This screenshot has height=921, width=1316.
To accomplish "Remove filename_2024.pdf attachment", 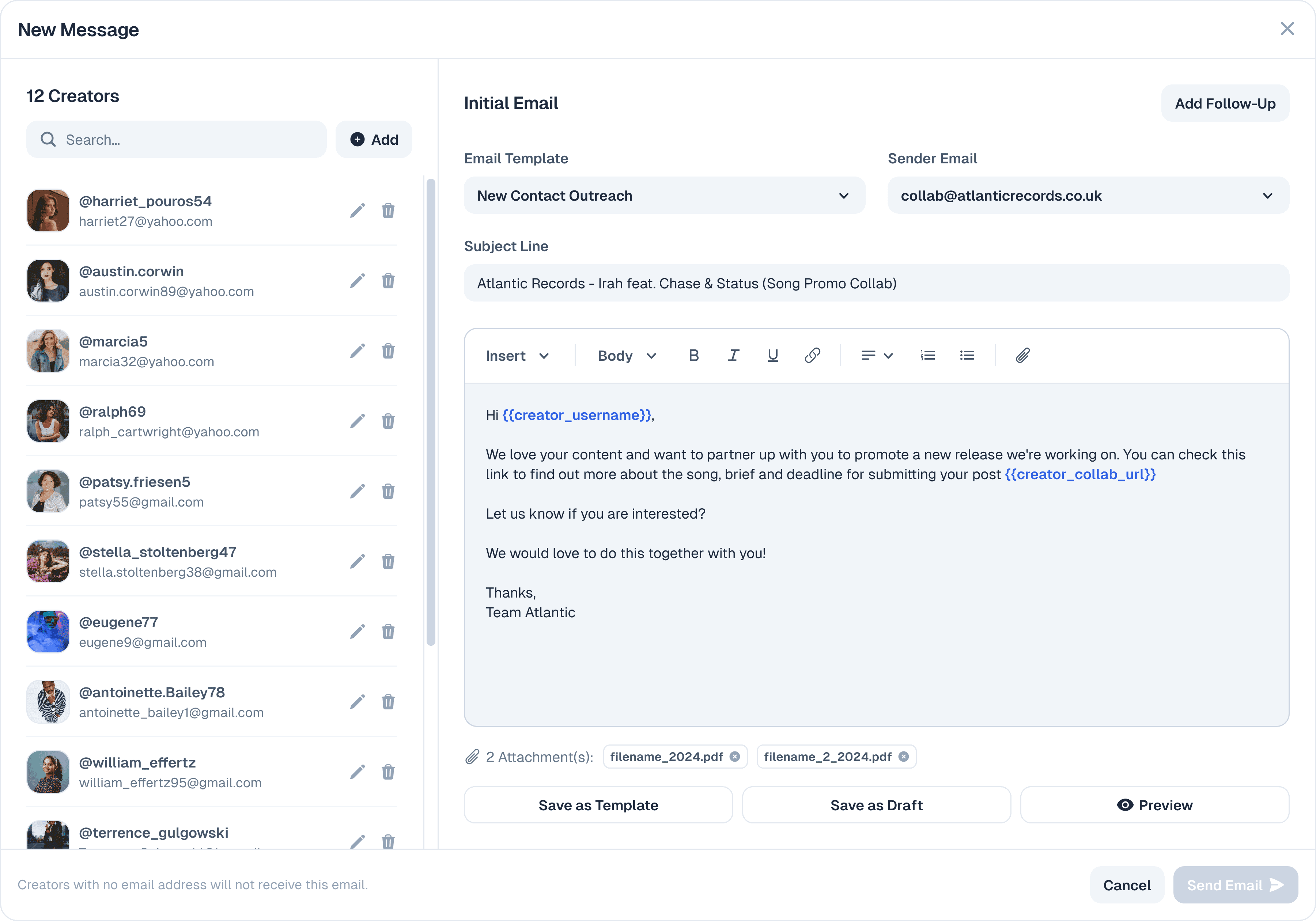I will tap(734, 757).
